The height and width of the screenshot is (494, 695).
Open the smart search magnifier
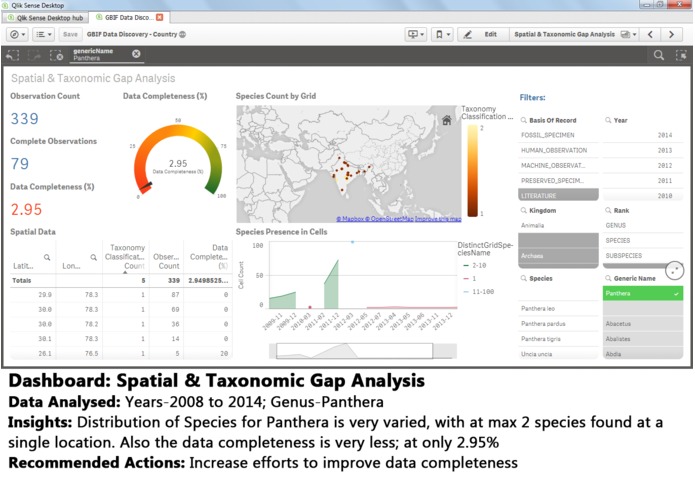(659, 55)
